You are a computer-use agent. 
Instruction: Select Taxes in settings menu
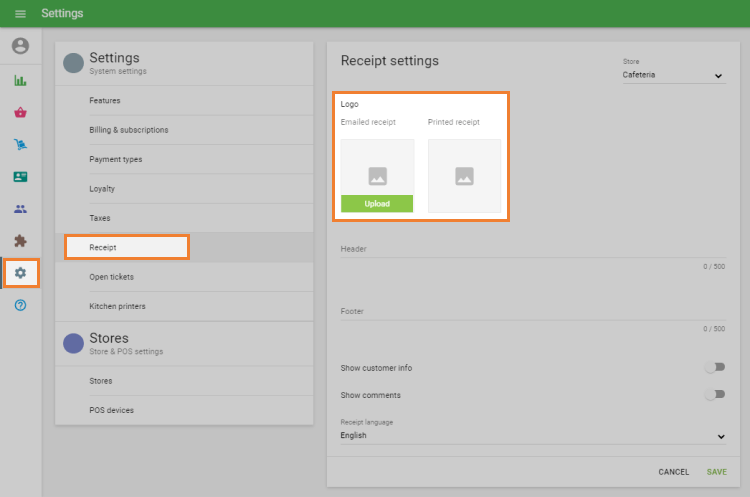(x=100, y=218)
